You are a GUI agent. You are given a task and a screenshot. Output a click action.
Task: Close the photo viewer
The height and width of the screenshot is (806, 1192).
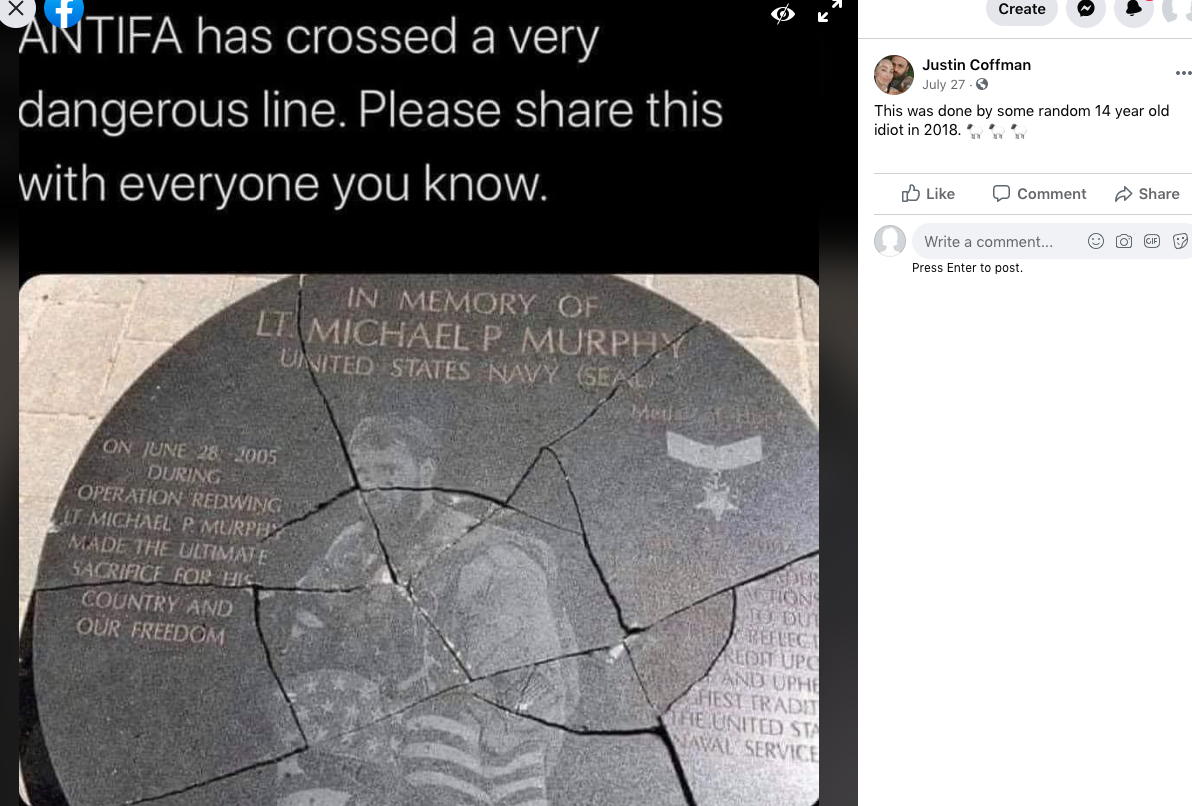[16, 9]
